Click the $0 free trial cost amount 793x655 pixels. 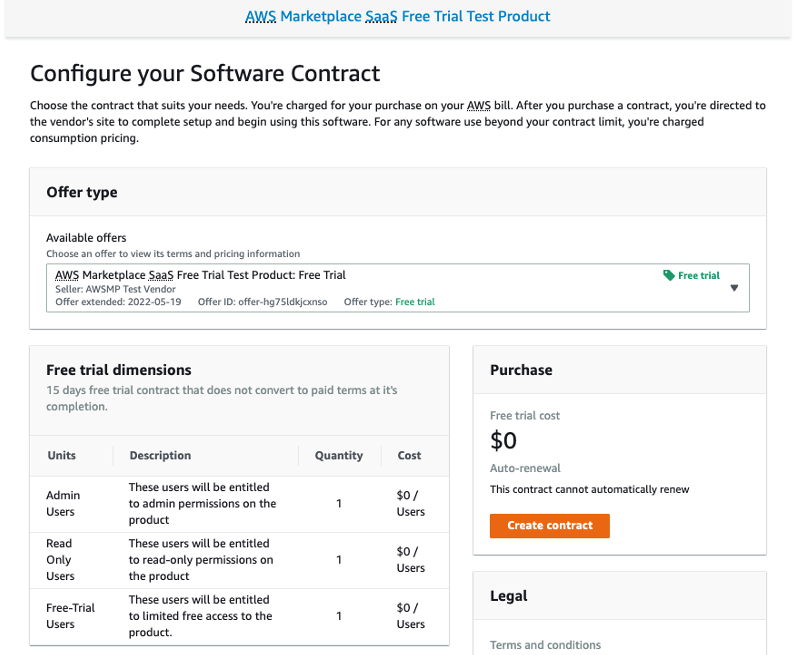(x=503, y=440)
